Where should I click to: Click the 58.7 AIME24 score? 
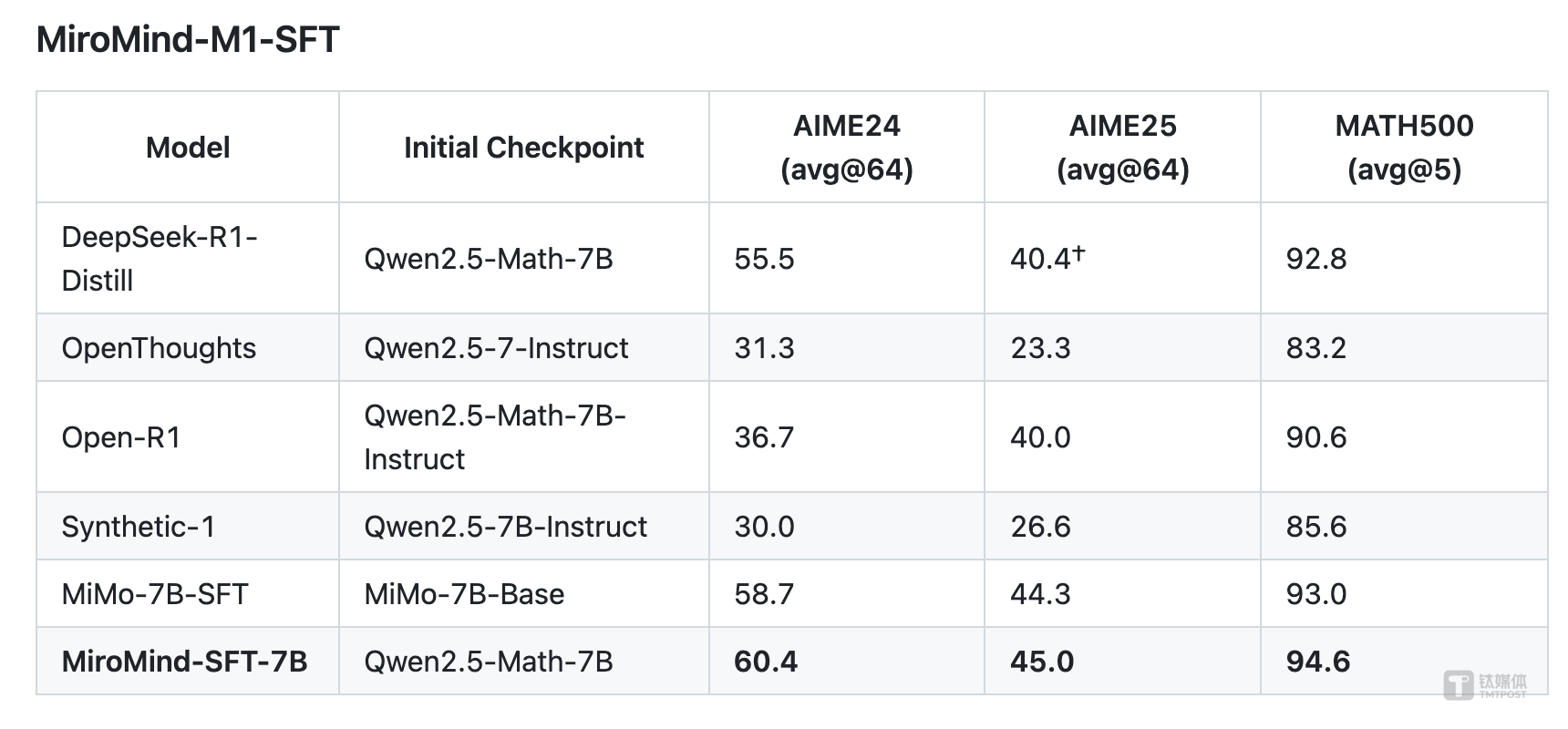click(764, 594)
